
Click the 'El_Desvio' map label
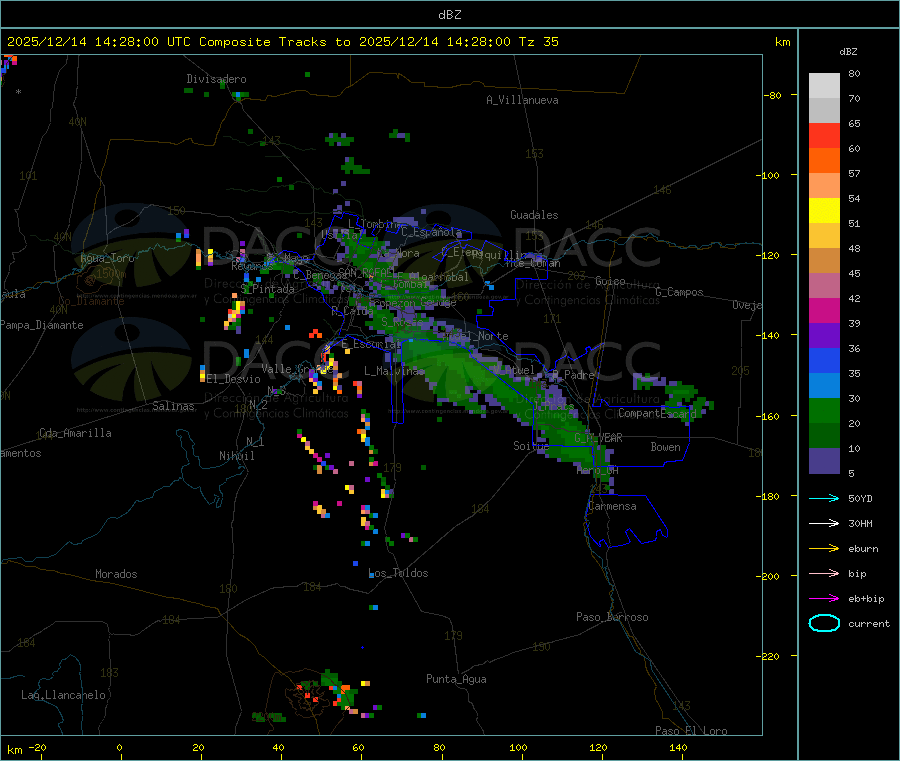click(234, 379)
